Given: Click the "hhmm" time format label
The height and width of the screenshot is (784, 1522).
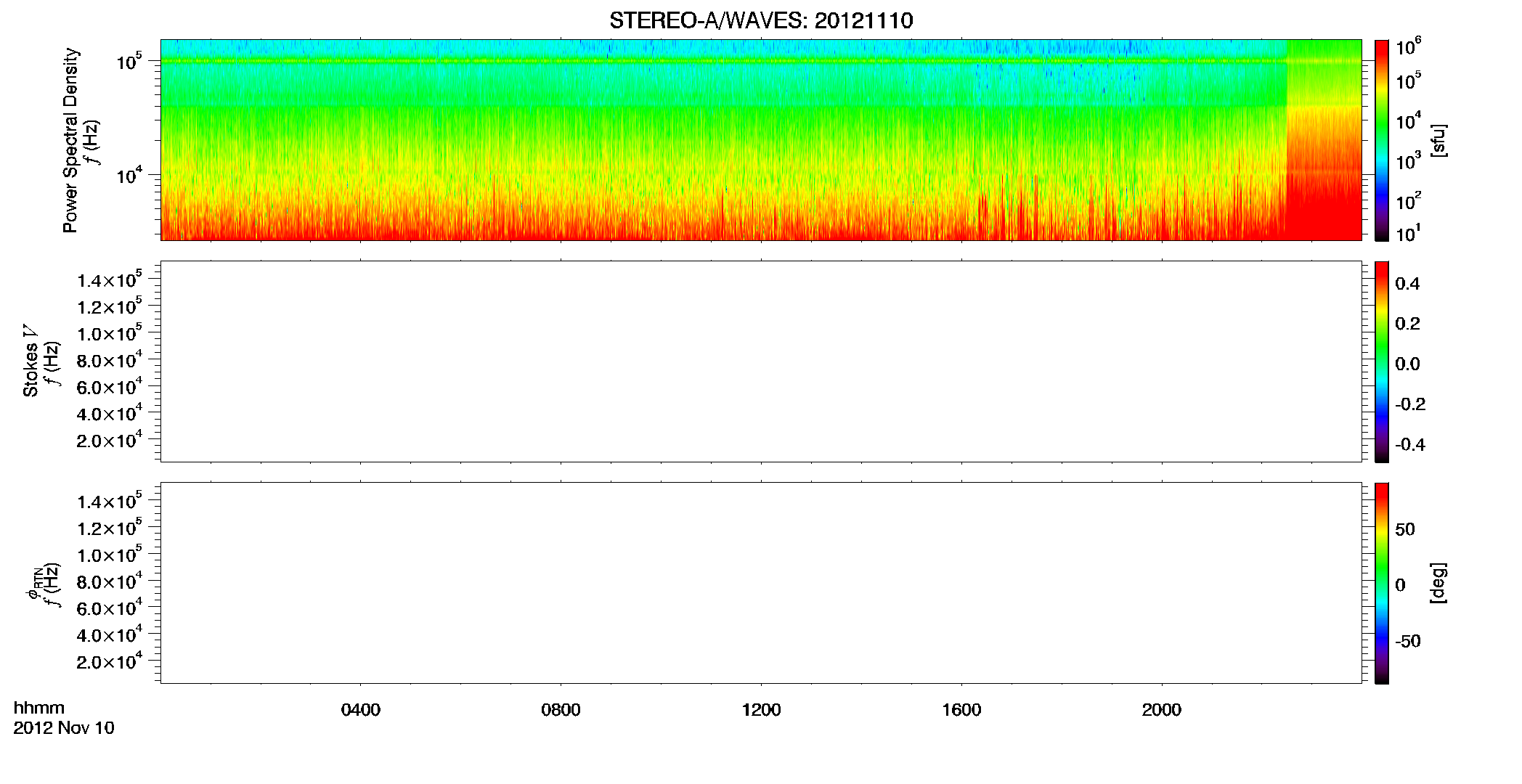Looking at the screenshot, I should click(x=39, y=709).
